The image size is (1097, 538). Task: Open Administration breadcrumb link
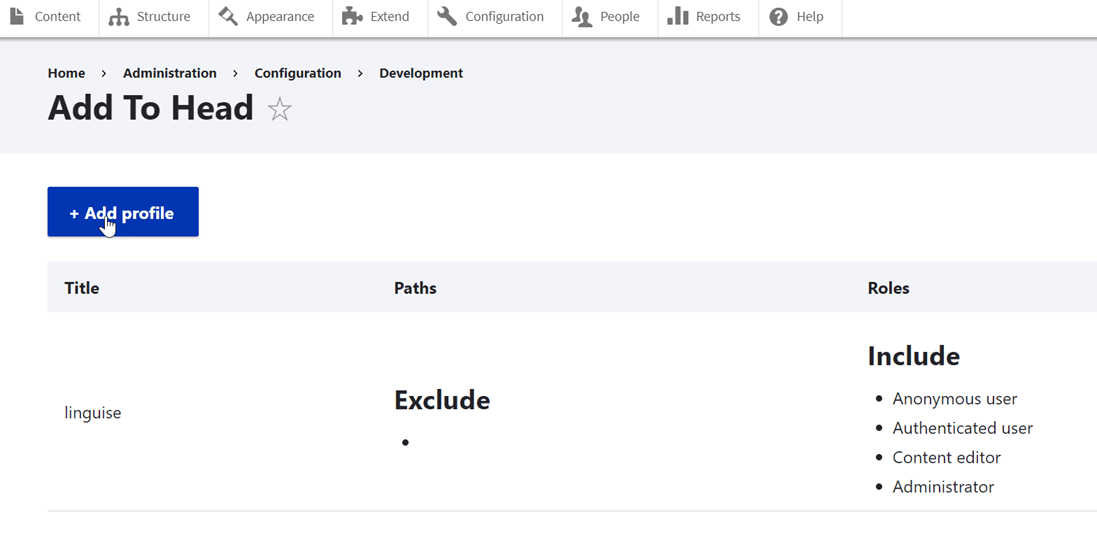(x=170, y=73)
